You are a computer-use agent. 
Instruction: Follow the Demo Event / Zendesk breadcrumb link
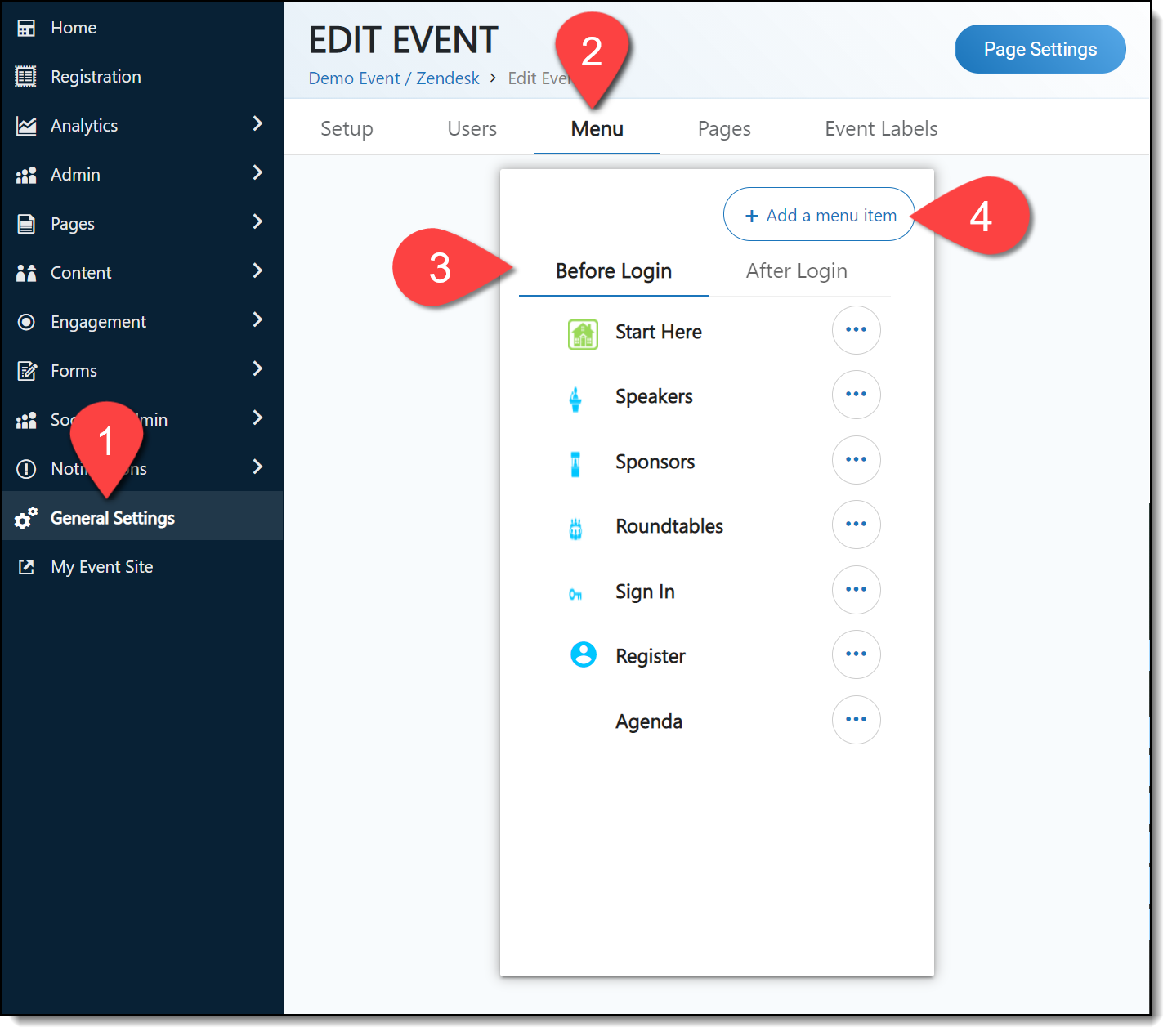point(394,78)
